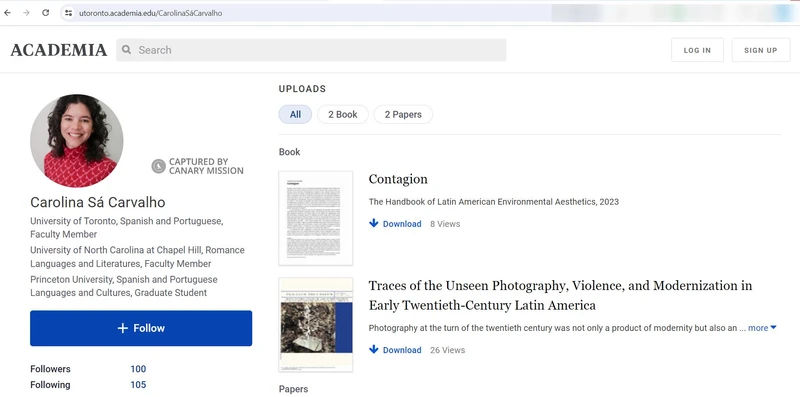This screenshot has width=800, height=397.
Task: Focus the Search input field
Action: tap(311, 50)
